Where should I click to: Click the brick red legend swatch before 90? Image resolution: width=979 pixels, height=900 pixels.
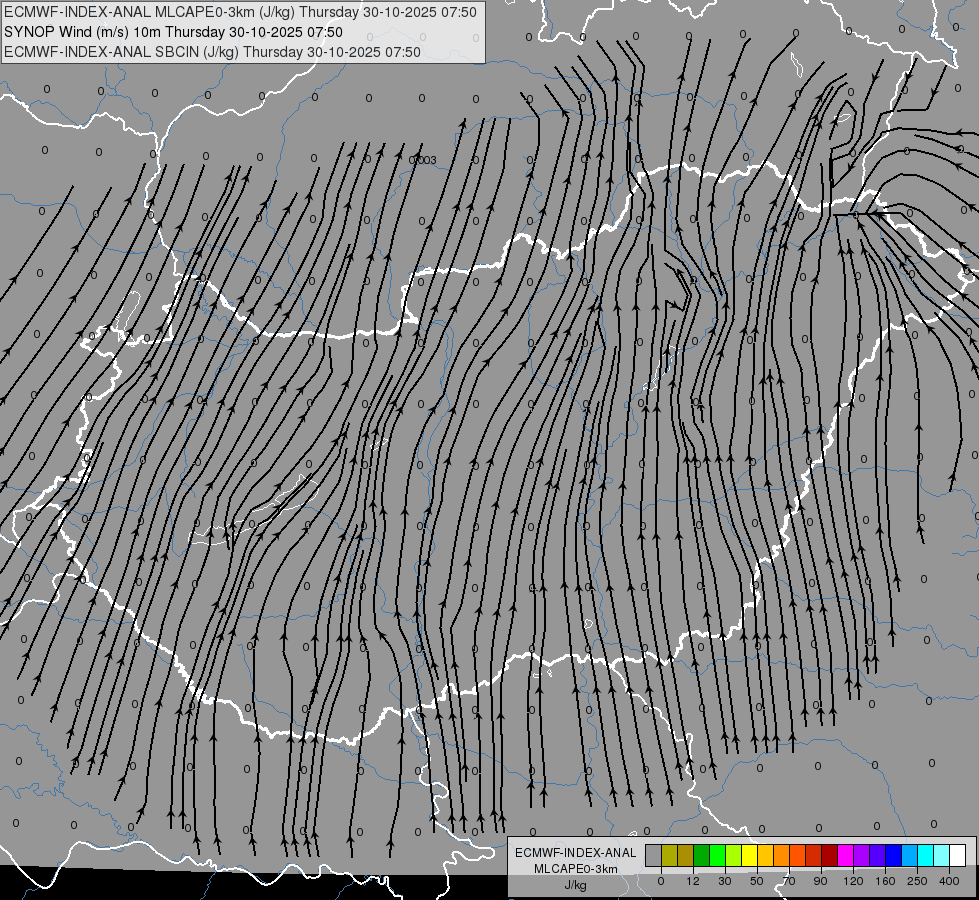coord(814,855)
